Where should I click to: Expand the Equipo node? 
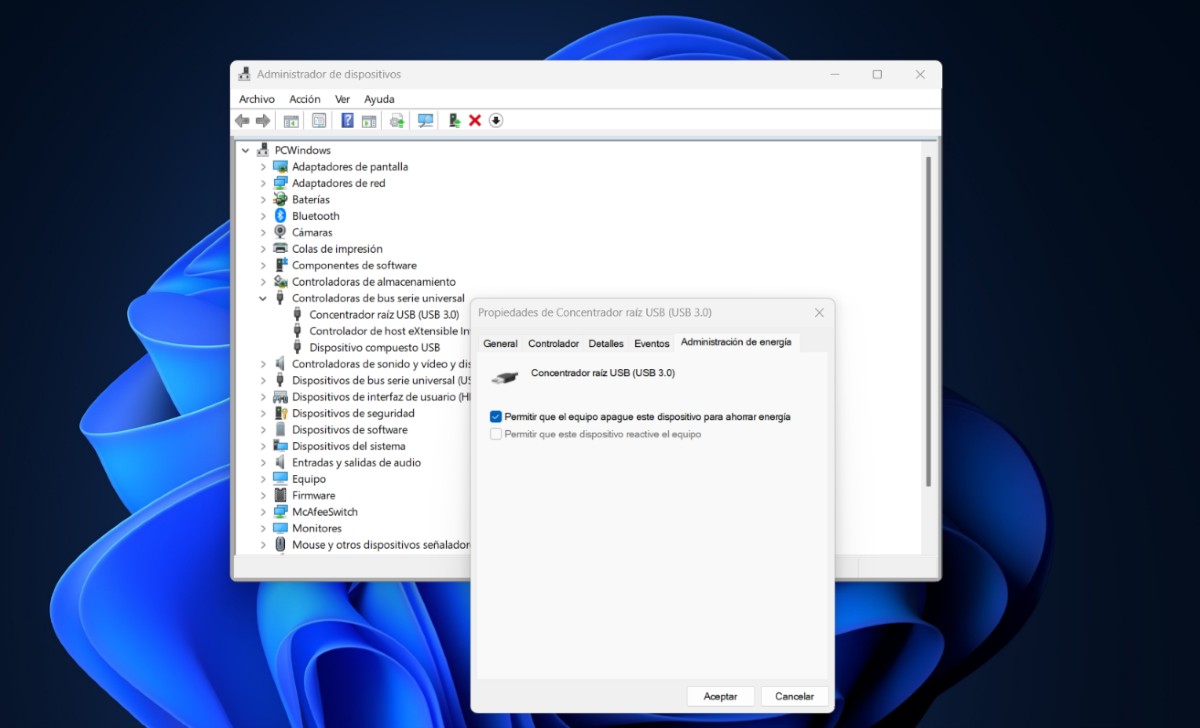pyautogui.click(x=263, y=479)
